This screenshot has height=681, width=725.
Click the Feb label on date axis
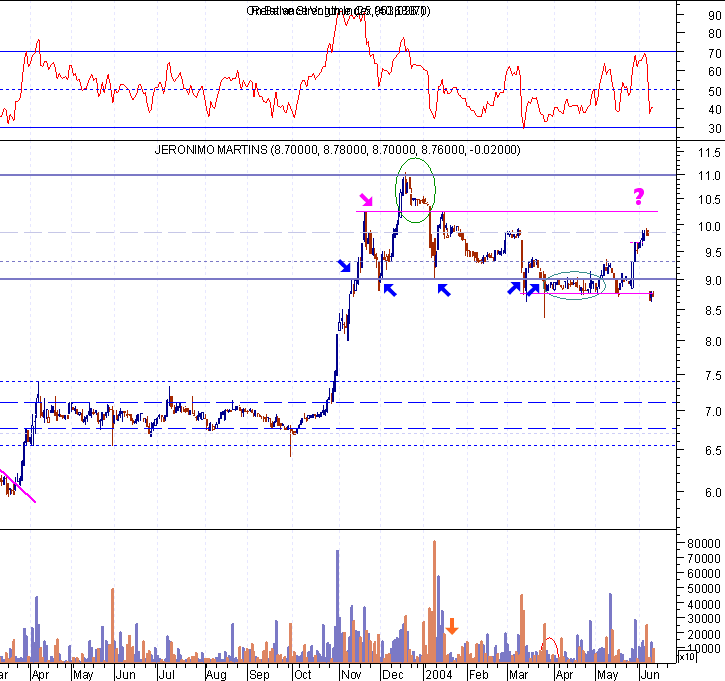tap(479, 675)
